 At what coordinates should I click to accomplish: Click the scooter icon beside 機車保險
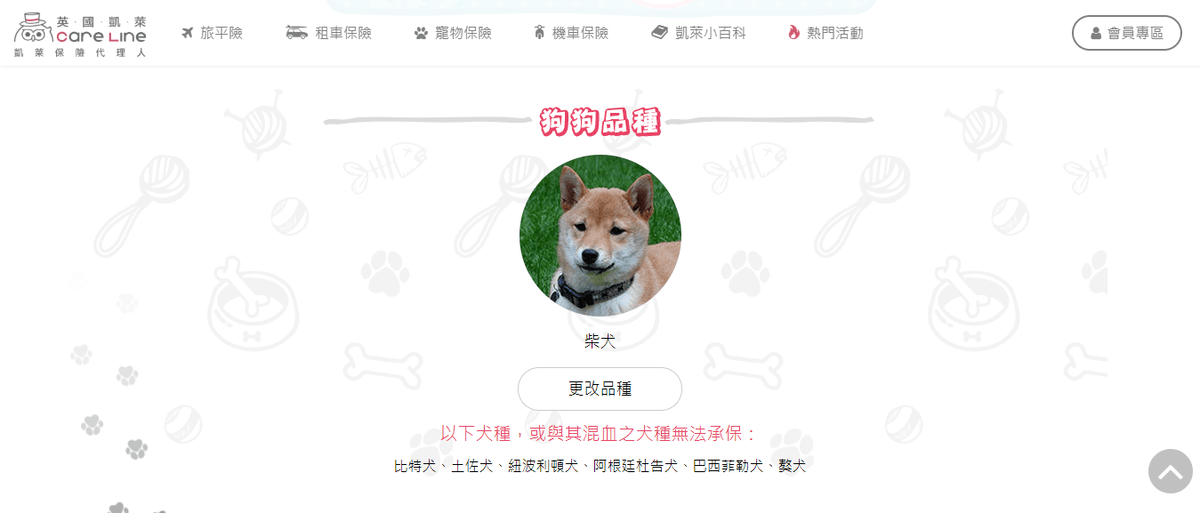pos(539,33)
